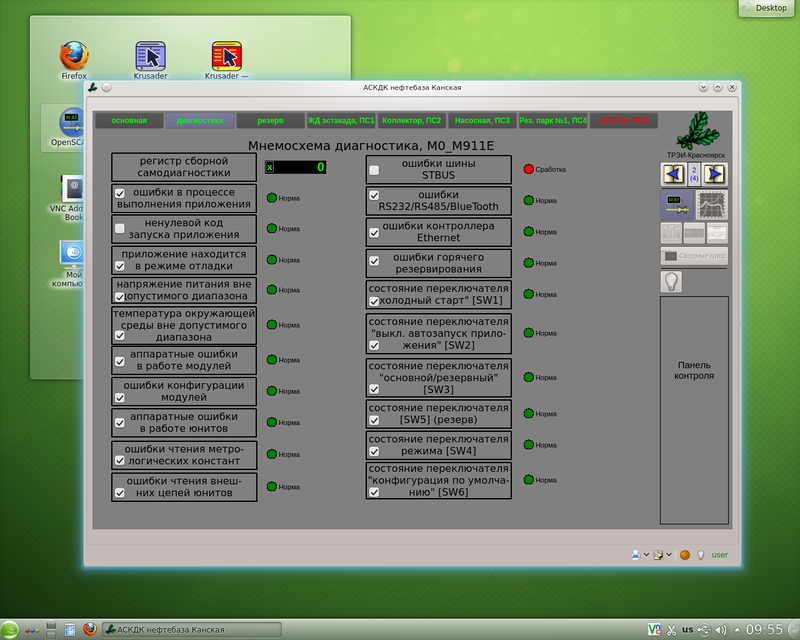Click the register value field showing 0
The height and width of the screenshot is (640, 800).
click(296, 167)
